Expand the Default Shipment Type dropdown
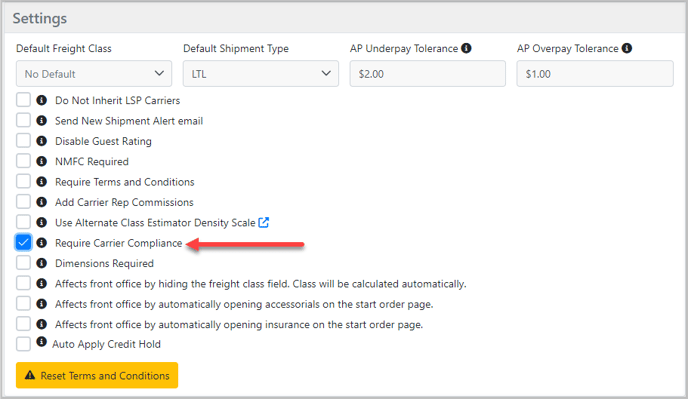Image resolution: width=688 pixels, height=399 pixels. coord(261,74)
